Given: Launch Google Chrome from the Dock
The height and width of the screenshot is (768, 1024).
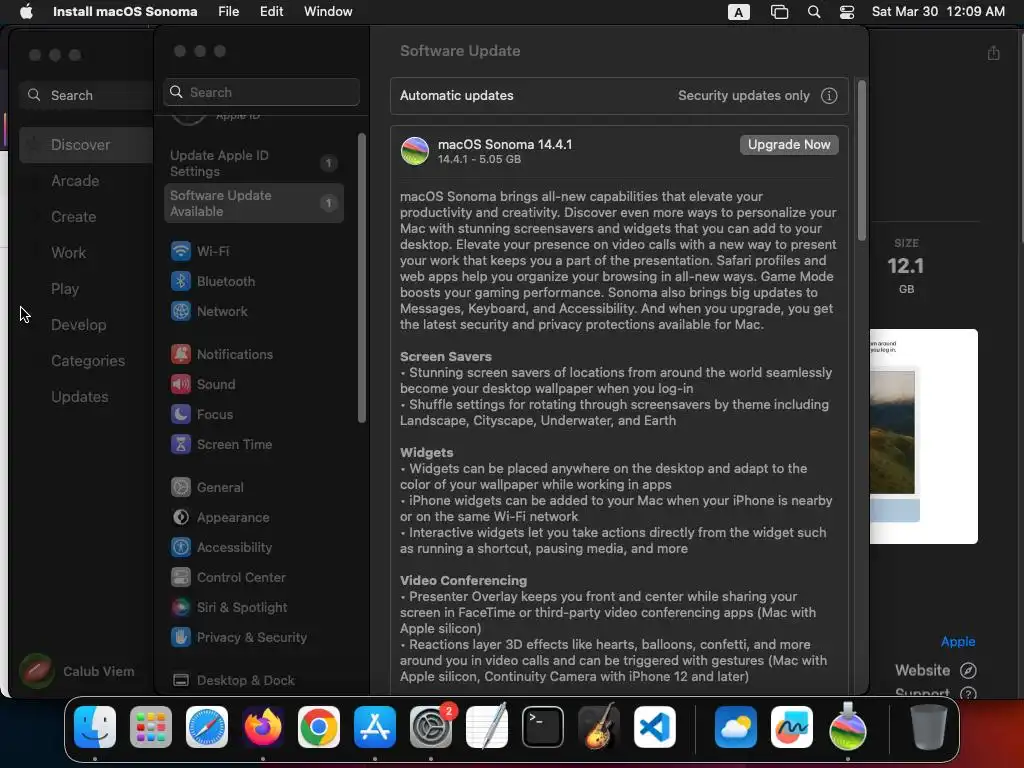Looking at the screenshot, I should coord(319,727).
